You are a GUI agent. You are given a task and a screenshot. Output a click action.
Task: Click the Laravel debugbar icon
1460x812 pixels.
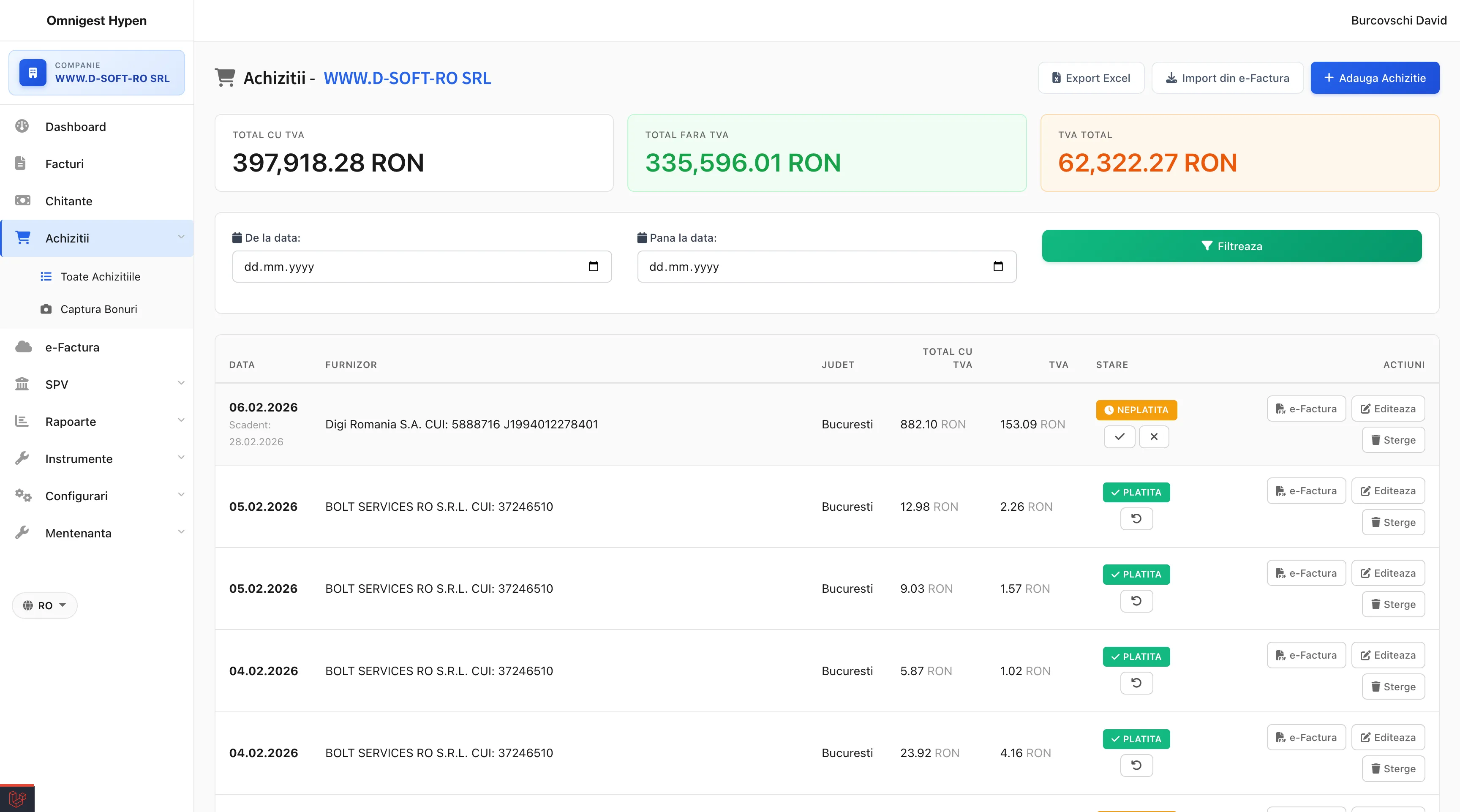coord(17,798)
